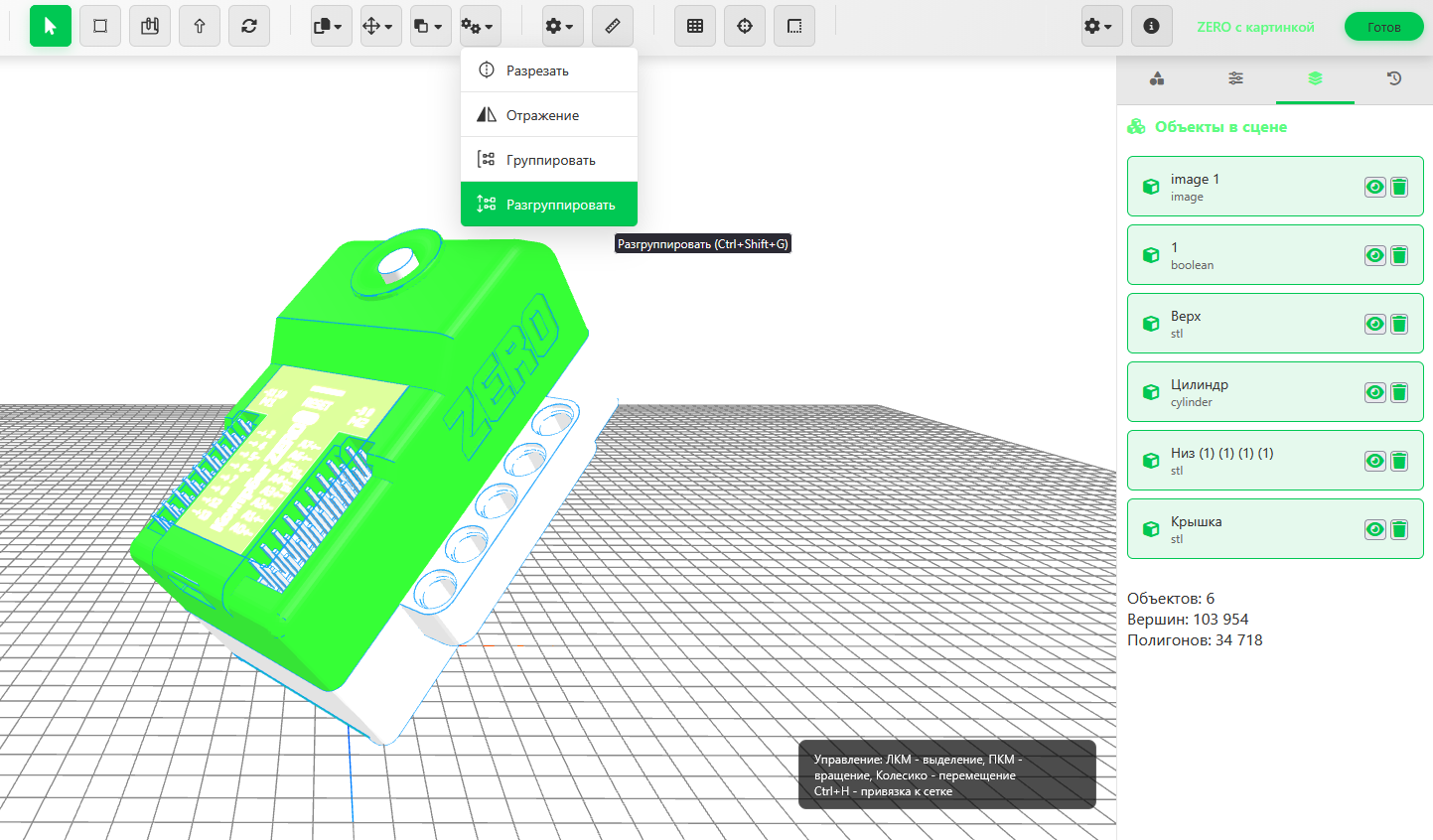Toggle visibility of the Верх object

[1374, 324]
